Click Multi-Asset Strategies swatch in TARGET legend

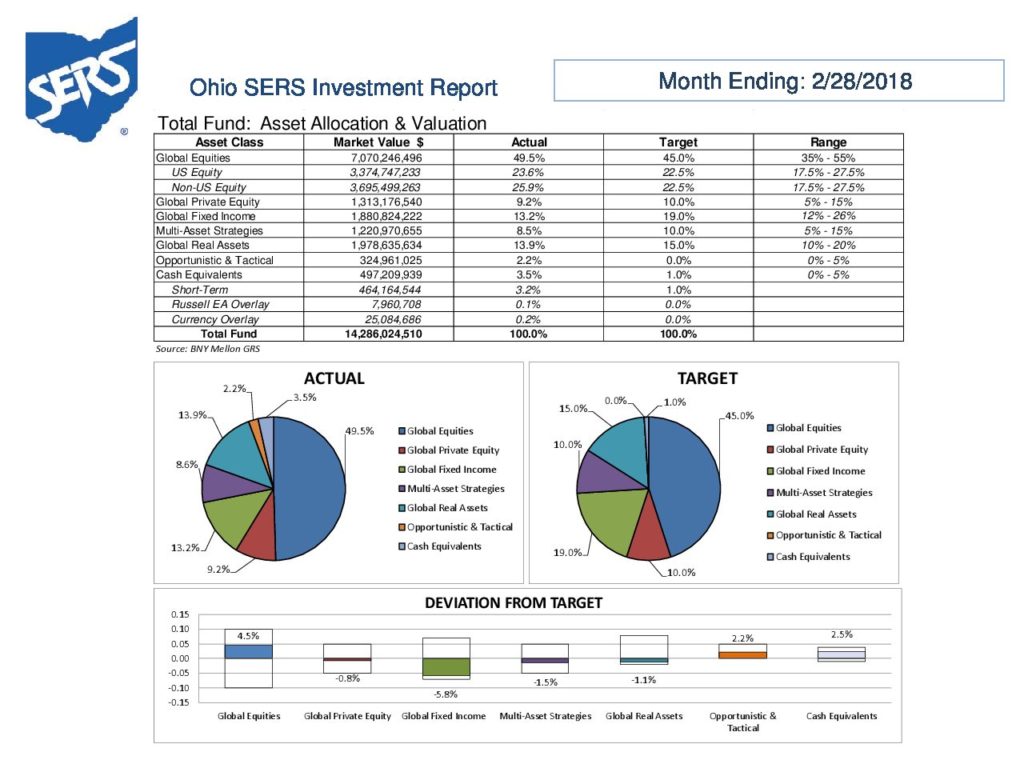769,492
